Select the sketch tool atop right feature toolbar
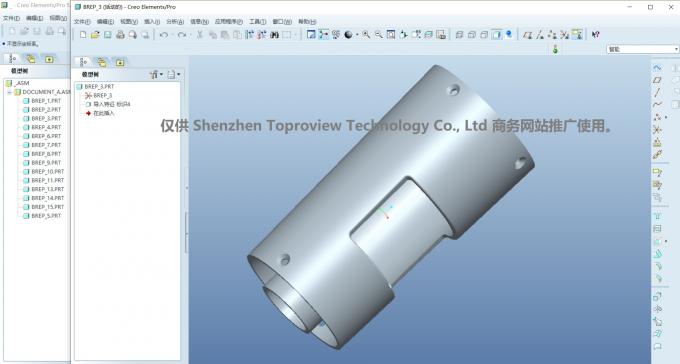 (657, 68)
